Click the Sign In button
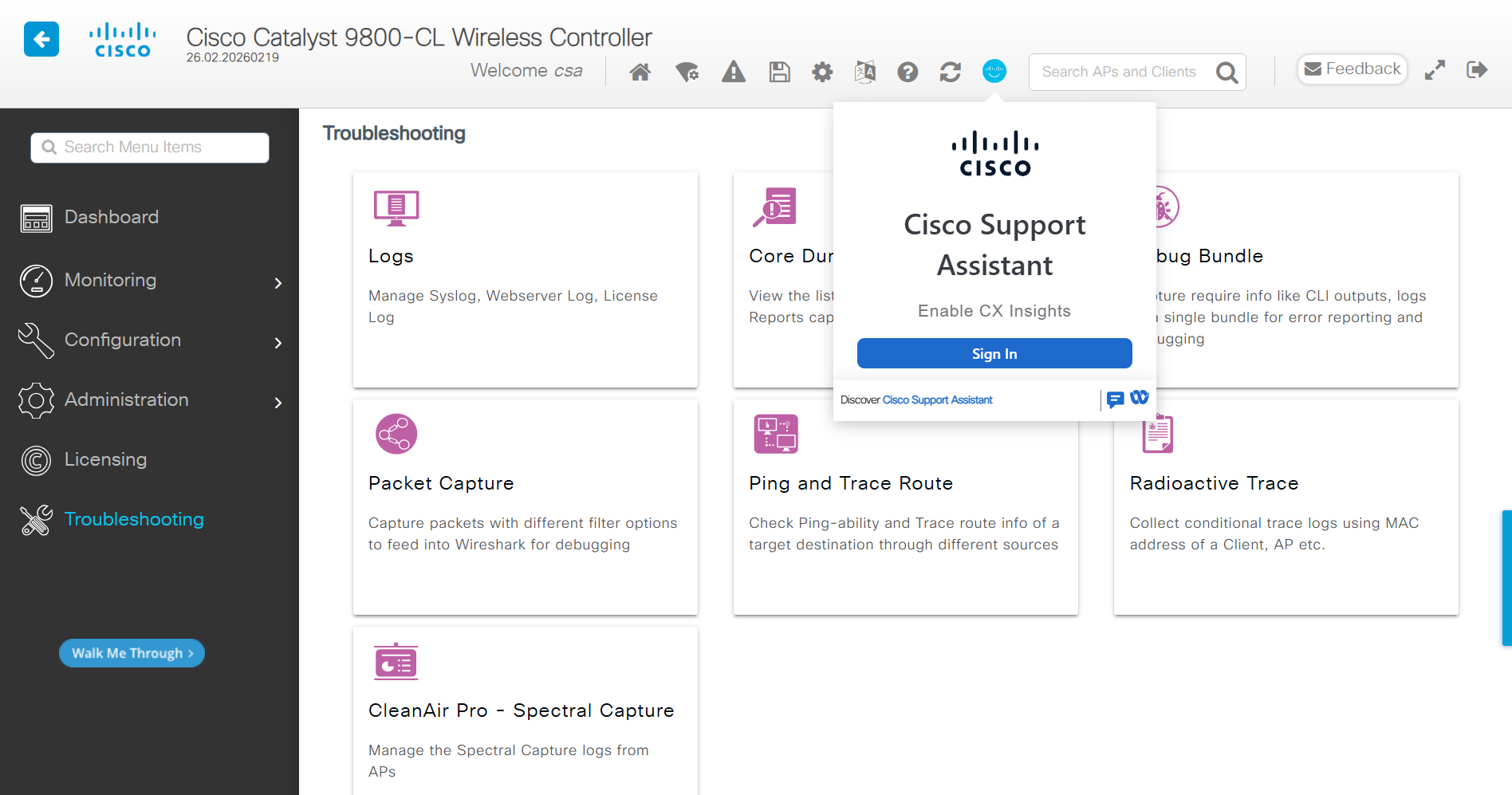The image size is (1512, 795). [994, 353]
